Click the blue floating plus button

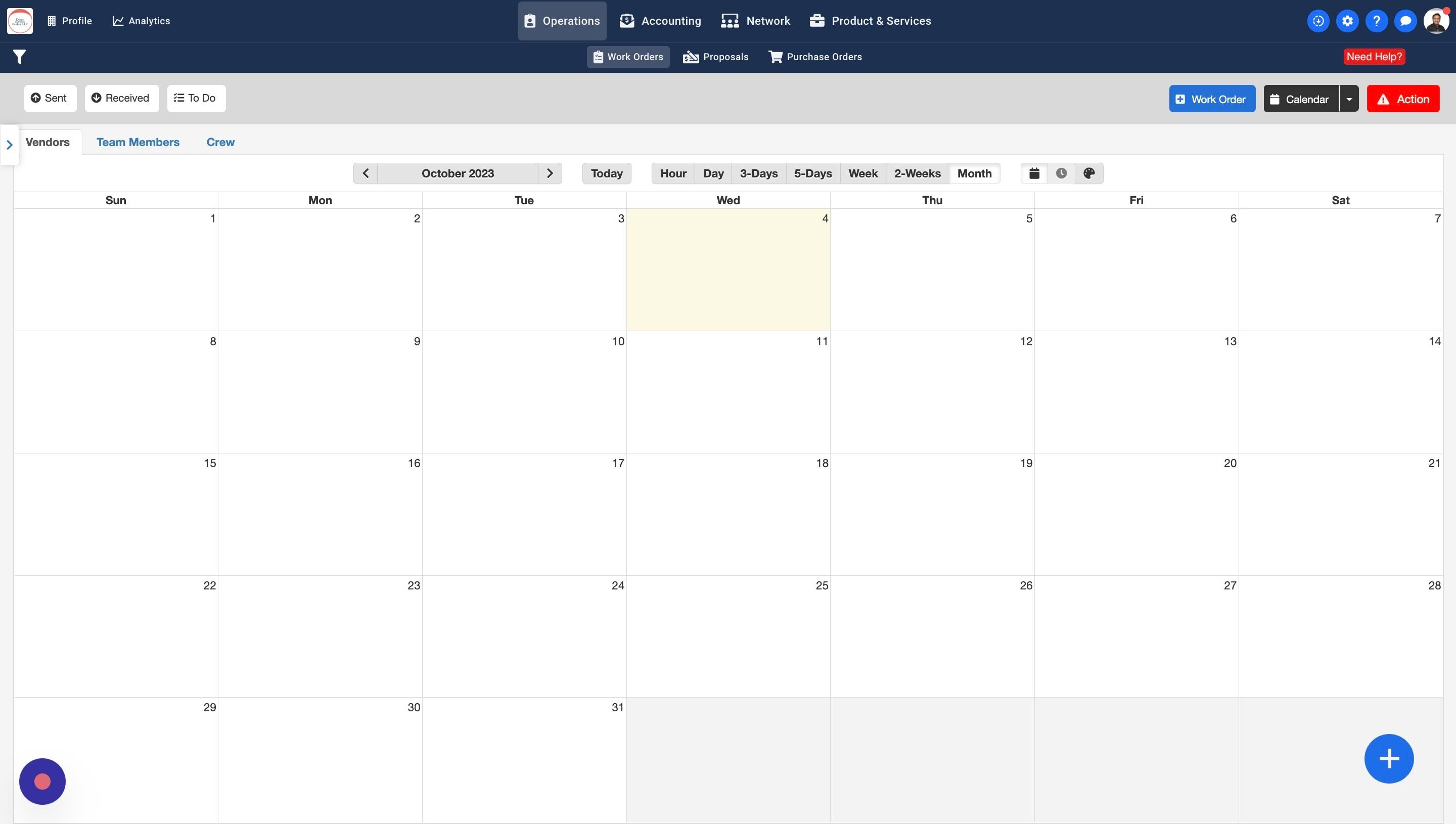coord(1388,758)
